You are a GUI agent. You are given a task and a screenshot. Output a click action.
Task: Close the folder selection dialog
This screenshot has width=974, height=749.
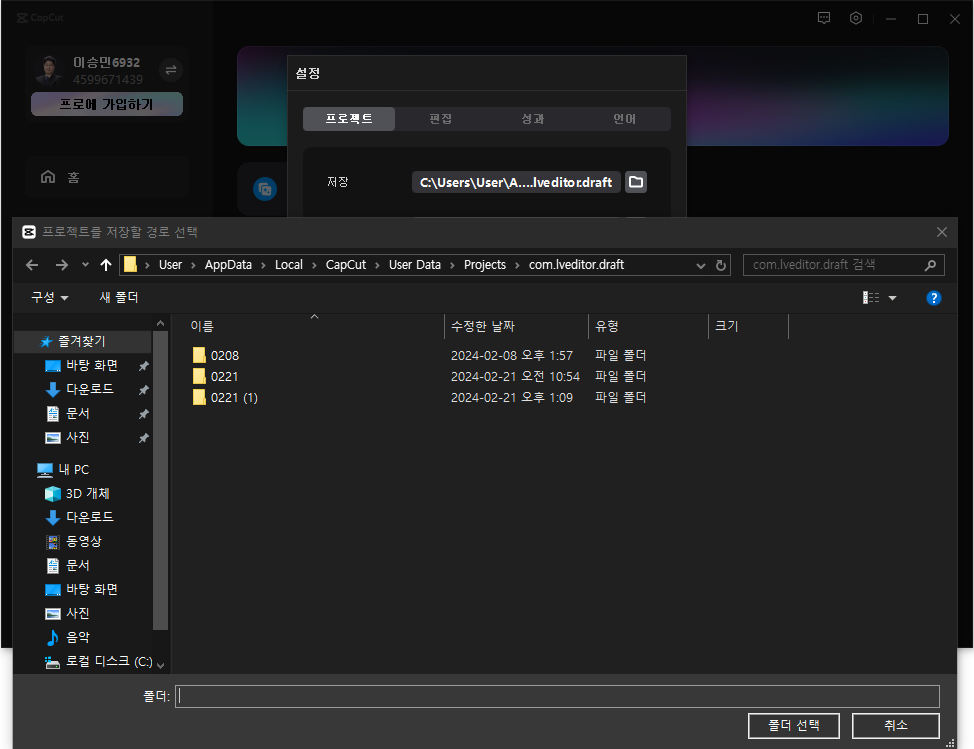942,232
